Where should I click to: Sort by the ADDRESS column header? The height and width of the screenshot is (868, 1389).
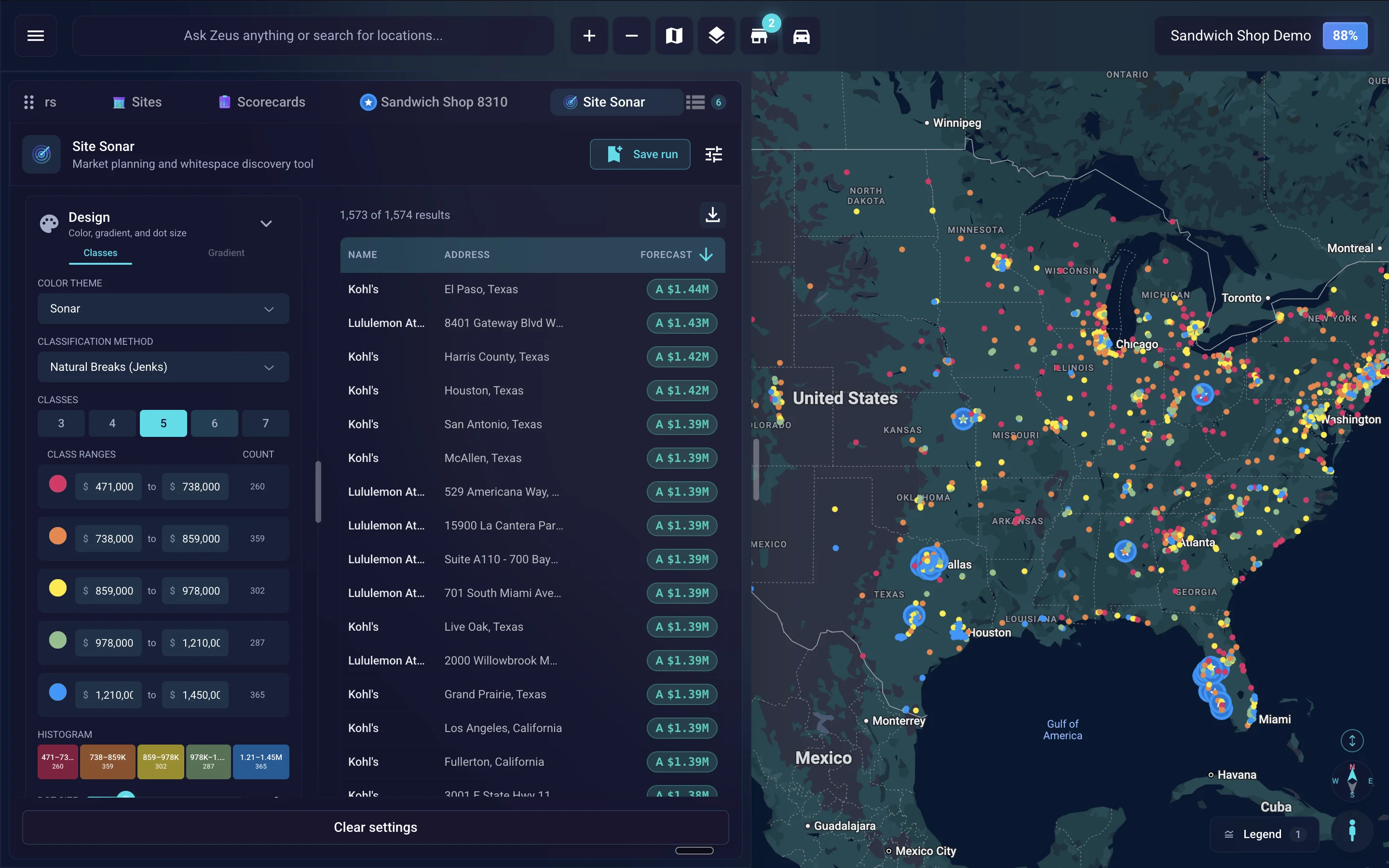[x=467, y=254]
